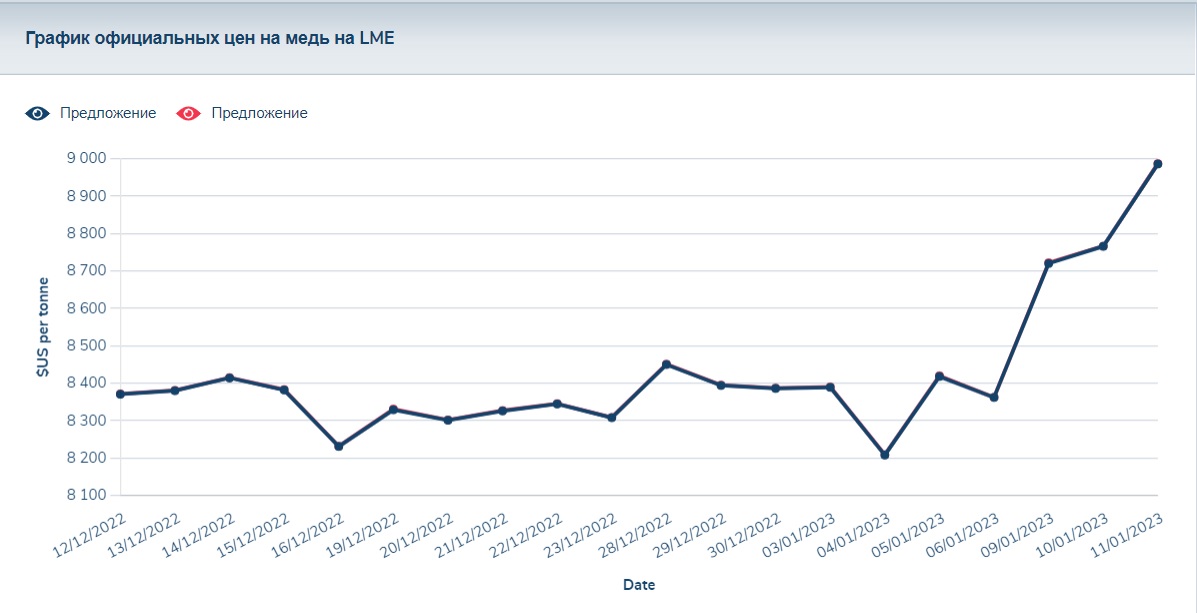Select the data point for 09/01/2023
The height and width of the screenshot is (613, 1197).
(x=1048, y=263)
